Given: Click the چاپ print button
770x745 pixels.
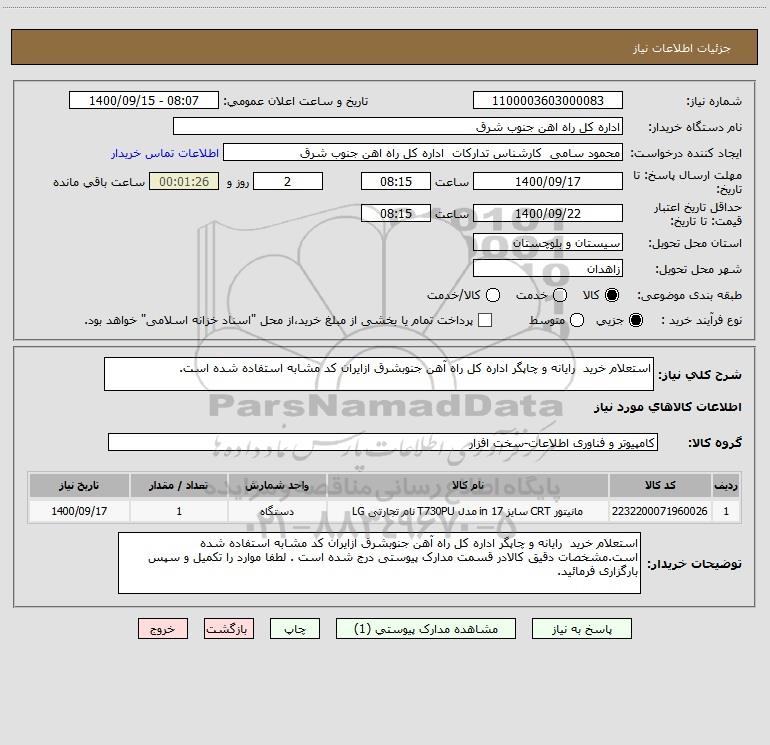Looking at the screenshot, I should click(x=295, y=629).
